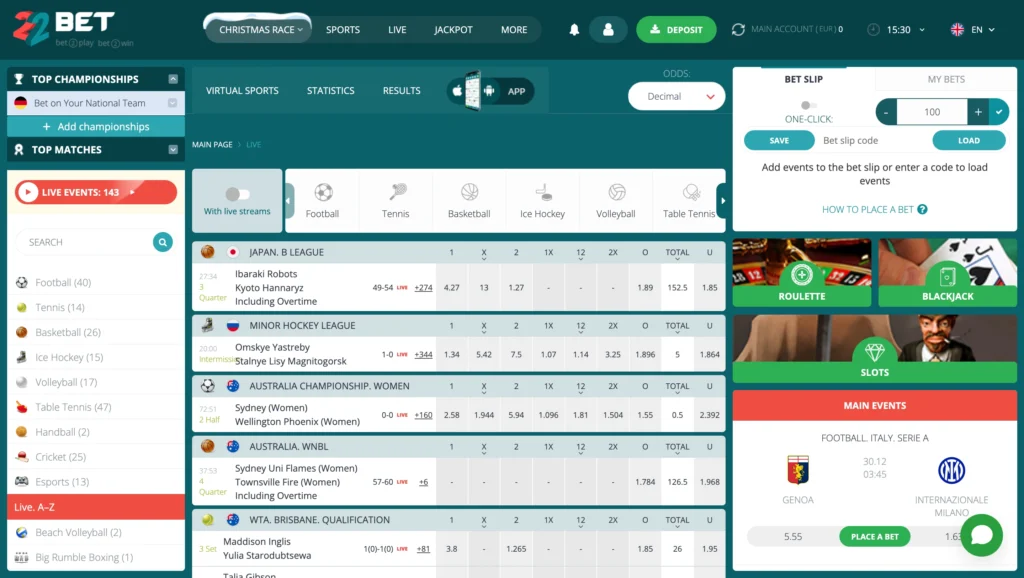Screen dimensions: 1024x578
Task: Click the green Deposit button
Action: point(676,29)
